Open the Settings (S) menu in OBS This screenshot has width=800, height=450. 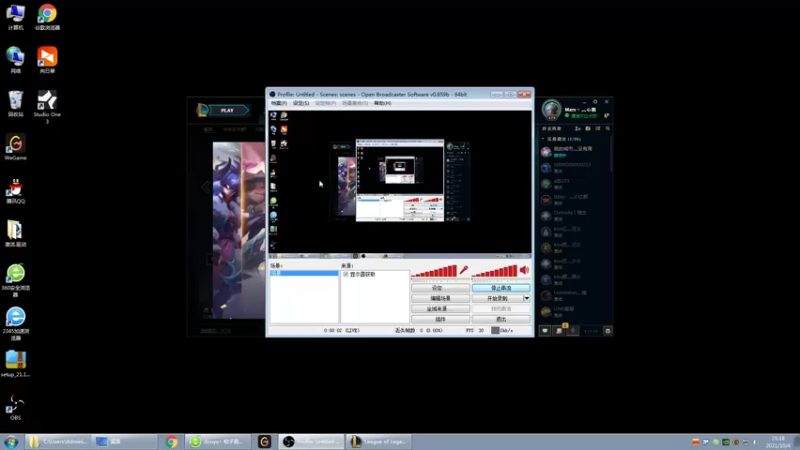[301, 103]
